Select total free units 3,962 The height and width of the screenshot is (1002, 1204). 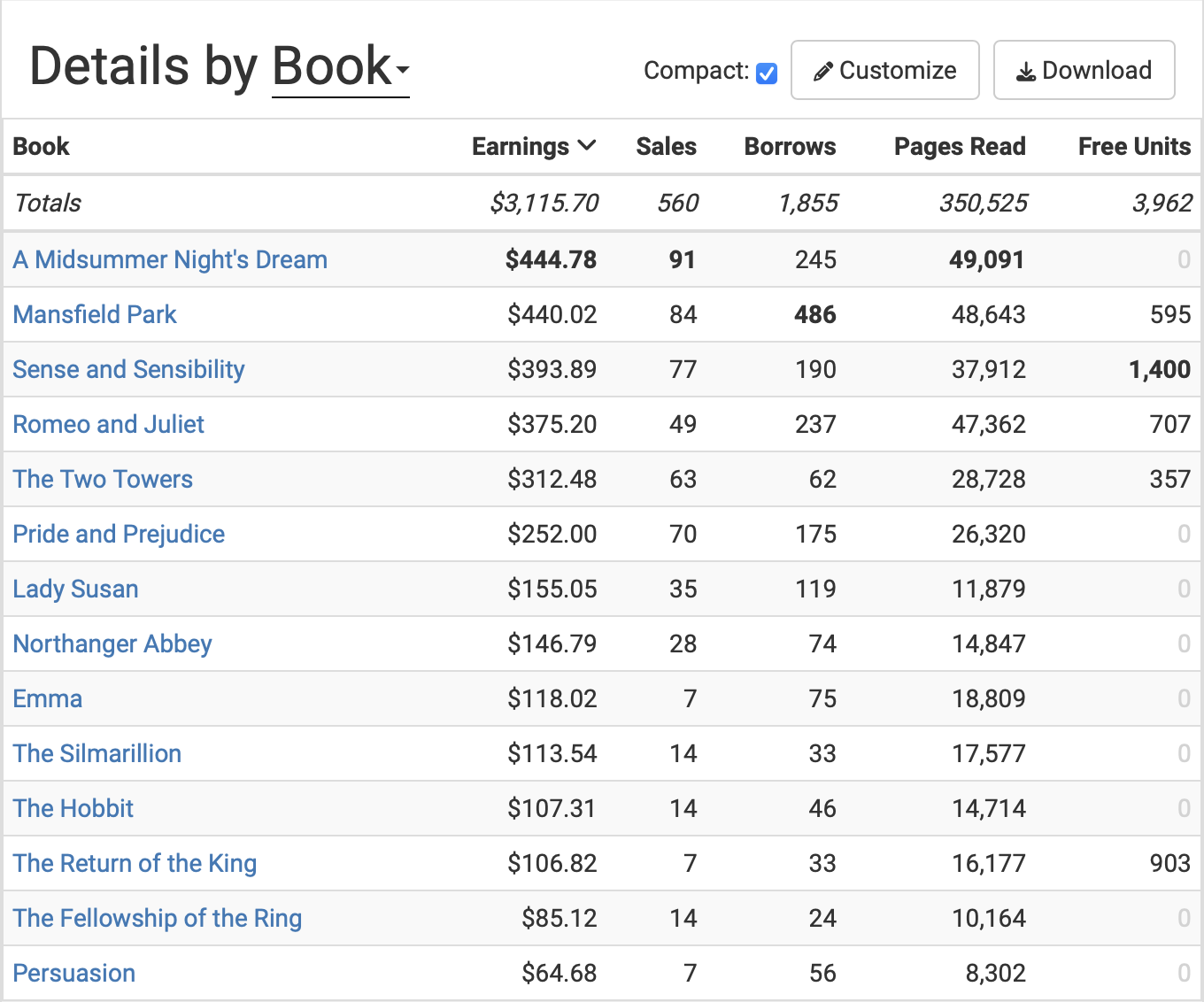[1162, 203]
